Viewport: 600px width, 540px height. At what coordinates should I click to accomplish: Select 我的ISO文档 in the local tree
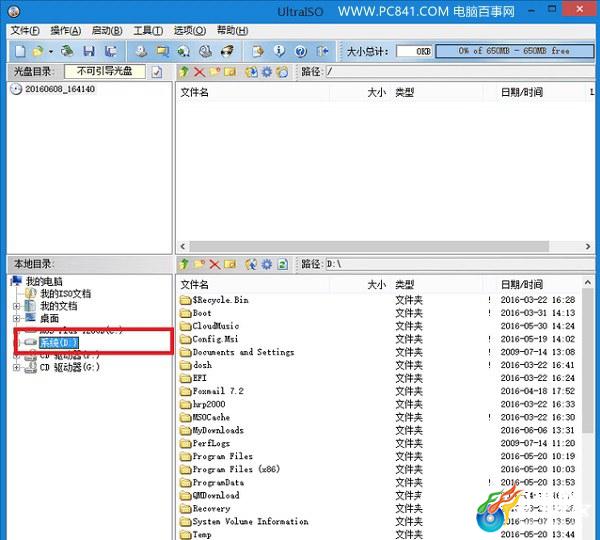(x=58, y=294)
